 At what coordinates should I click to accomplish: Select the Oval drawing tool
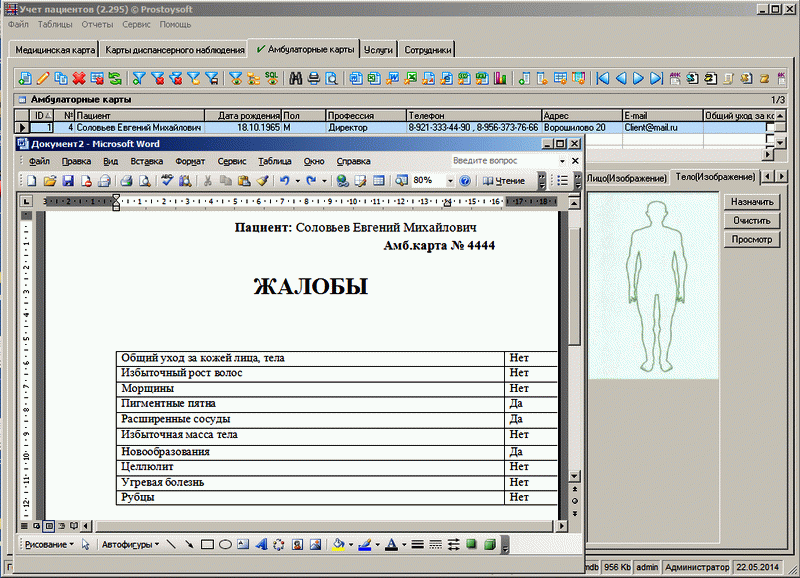226,545
